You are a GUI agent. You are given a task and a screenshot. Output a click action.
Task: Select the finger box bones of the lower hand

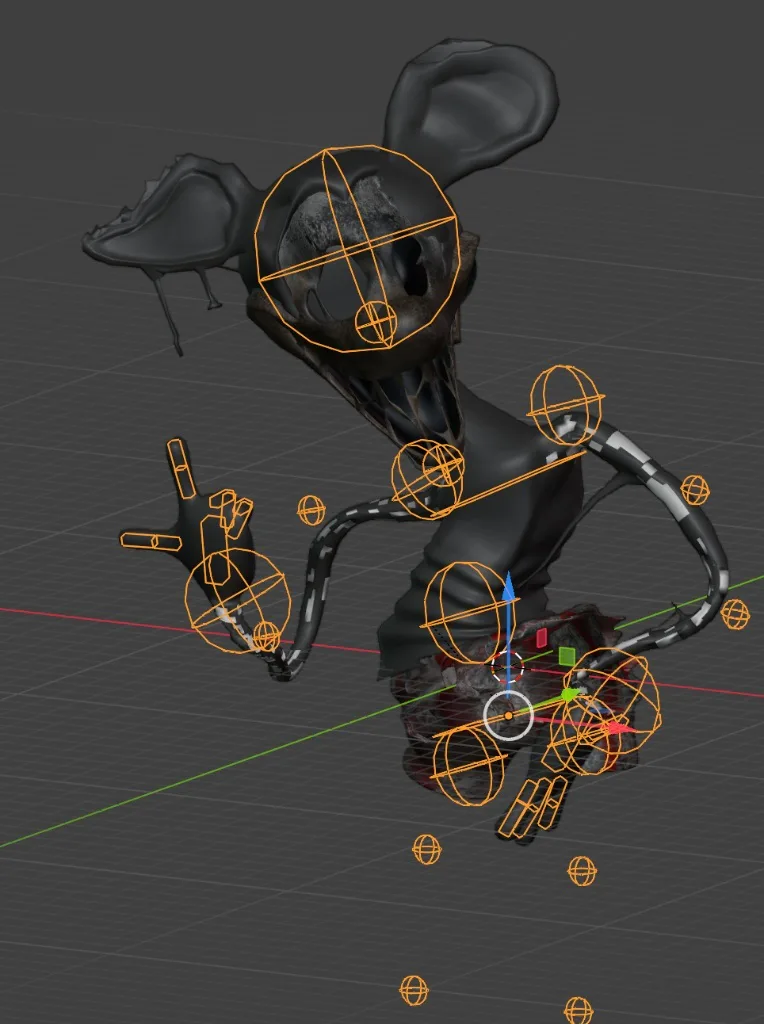tap(532, 807)
